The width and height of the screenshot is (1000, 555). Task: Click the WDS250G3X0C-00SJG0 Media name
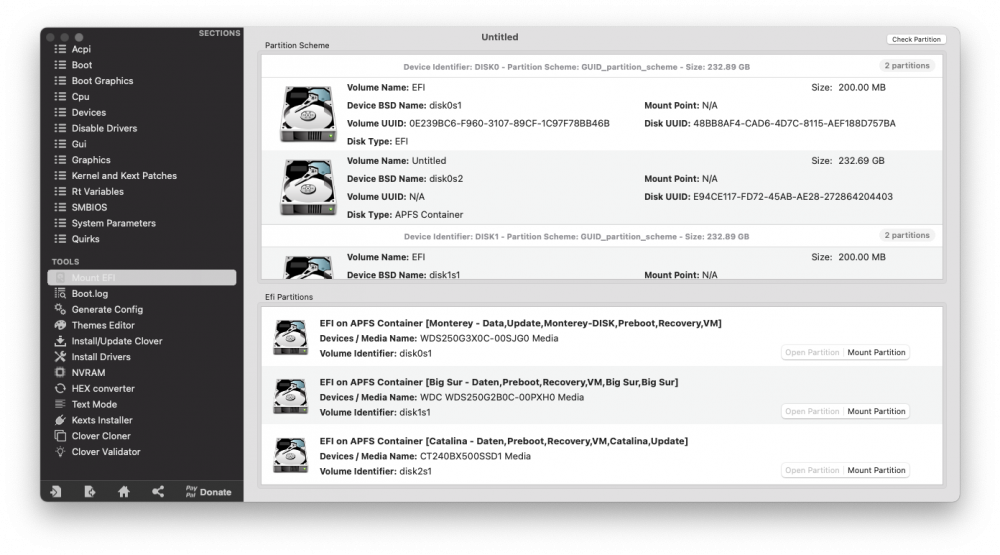tap(489, 339)
